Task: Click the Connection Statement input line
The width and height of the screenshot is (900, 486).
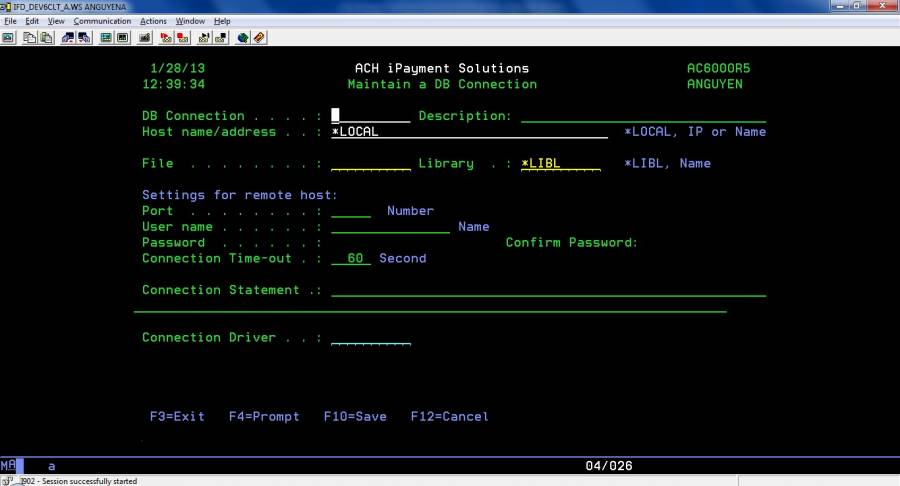Action: pyautogui.click(x=548, y=290)
